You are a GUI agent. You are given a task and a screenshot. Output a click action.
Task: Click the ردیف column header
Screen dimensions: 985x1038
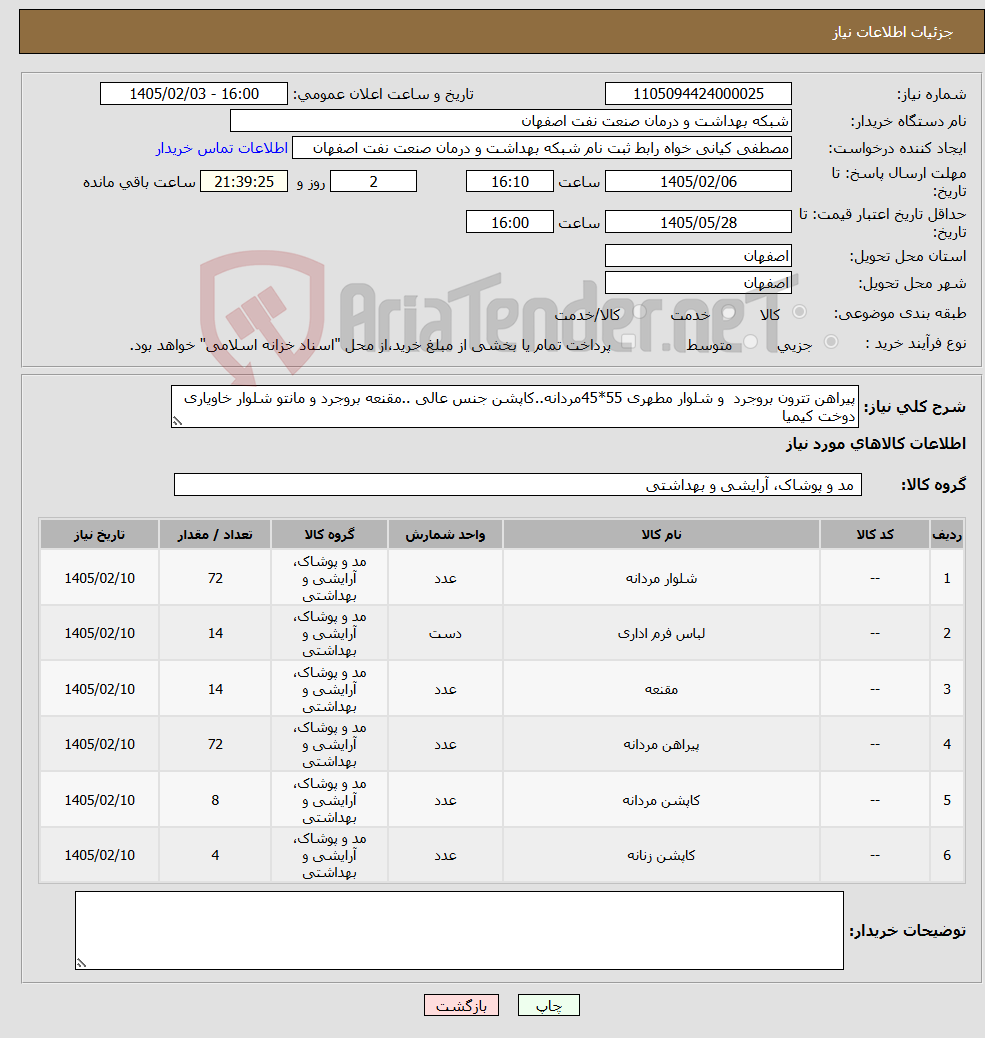[947, 535]
